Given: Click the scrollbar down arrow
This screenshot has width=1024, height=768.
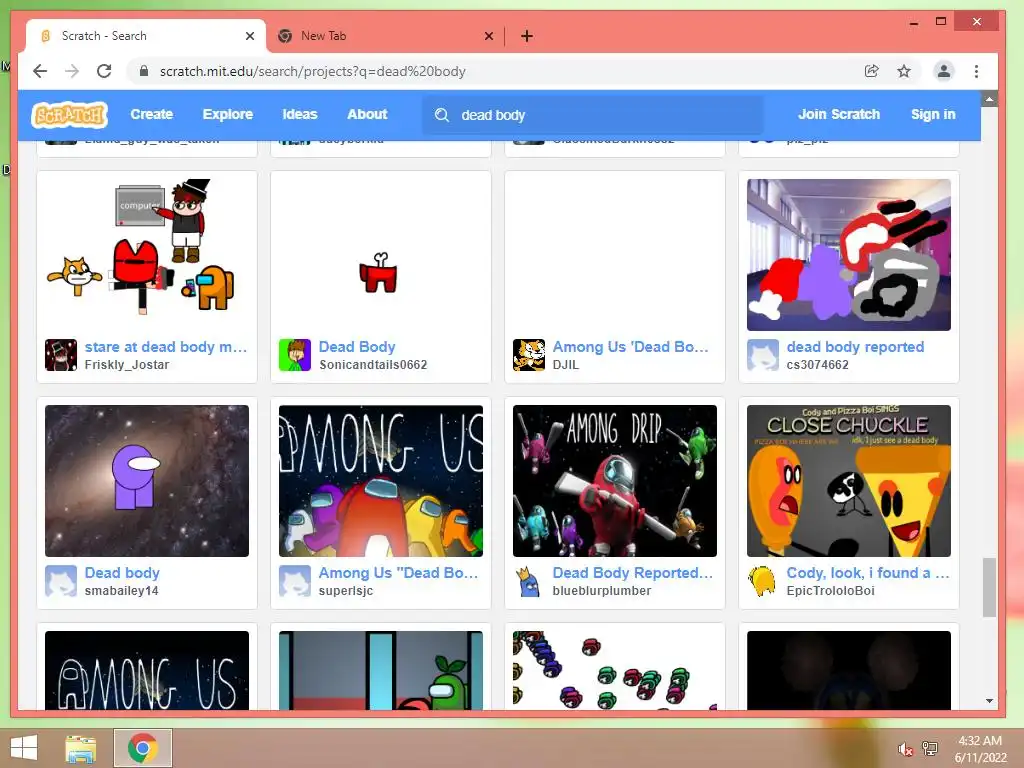Looking at the screenshot, I should [989, 701].
